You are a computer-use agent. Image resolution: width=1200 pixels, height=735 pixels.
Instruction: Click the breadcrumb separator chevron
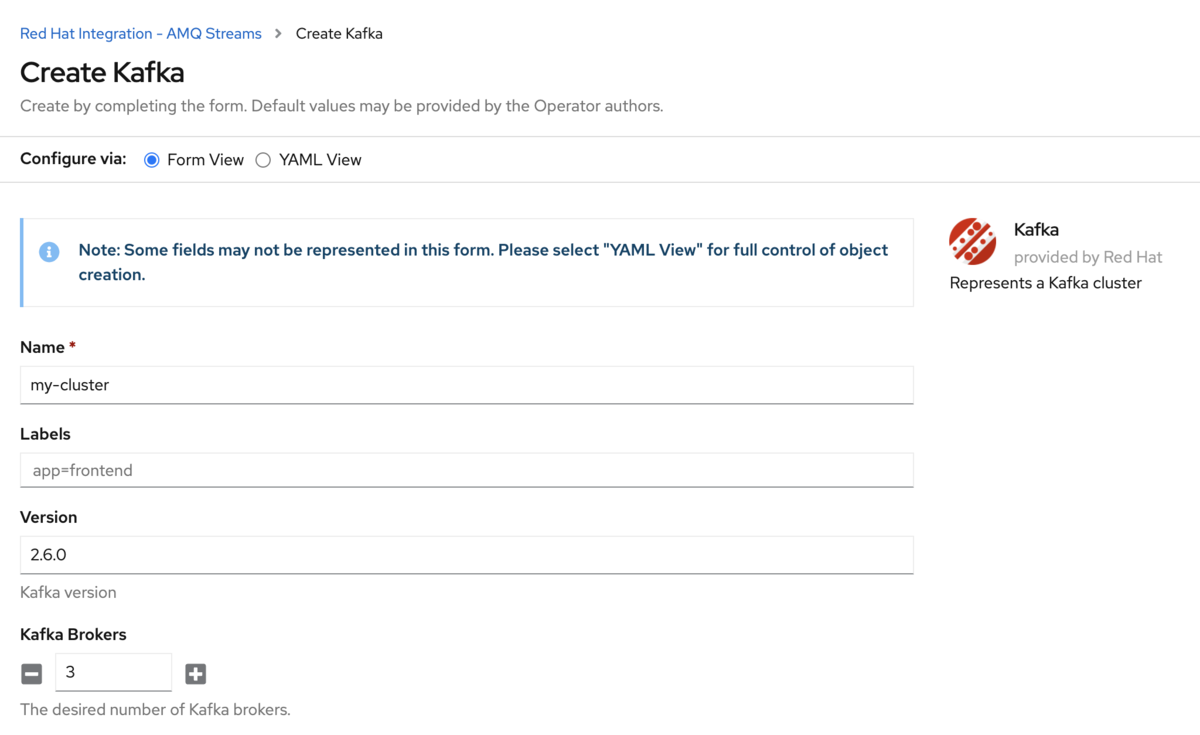278,34
